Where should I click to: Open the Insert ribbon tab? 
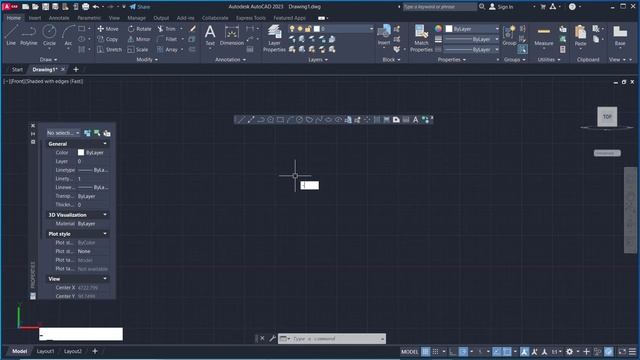click(x=35, y=18)
